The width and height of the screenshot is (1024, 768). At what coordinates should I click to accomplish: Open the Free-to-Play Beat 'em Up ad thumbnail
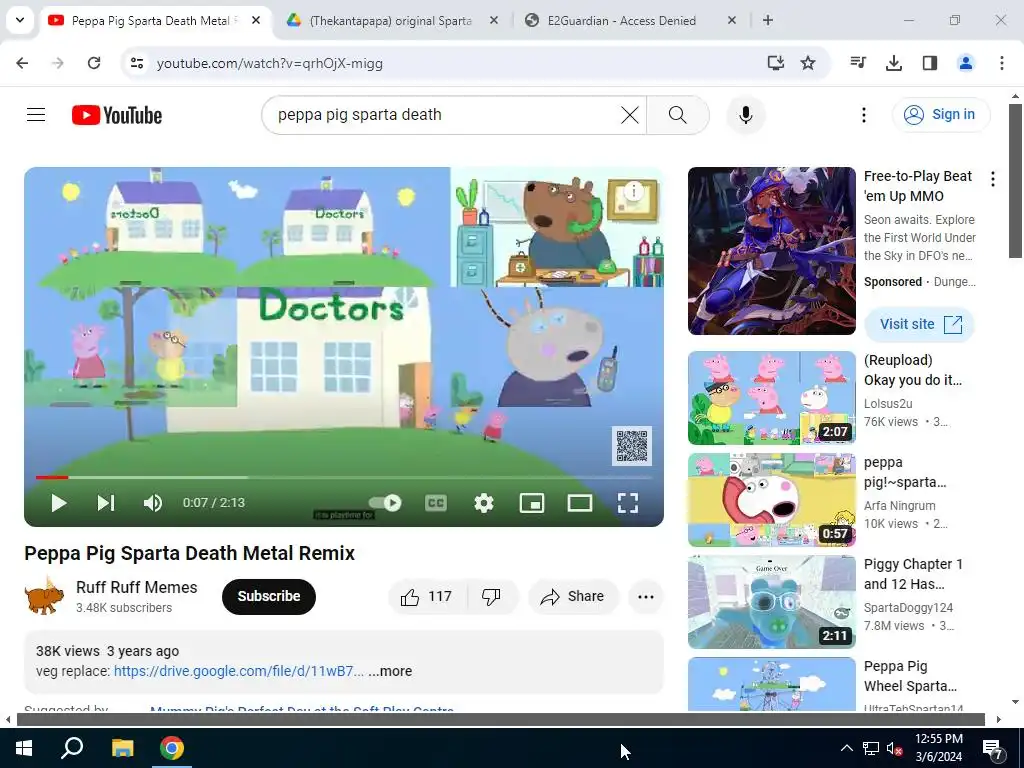771,251
